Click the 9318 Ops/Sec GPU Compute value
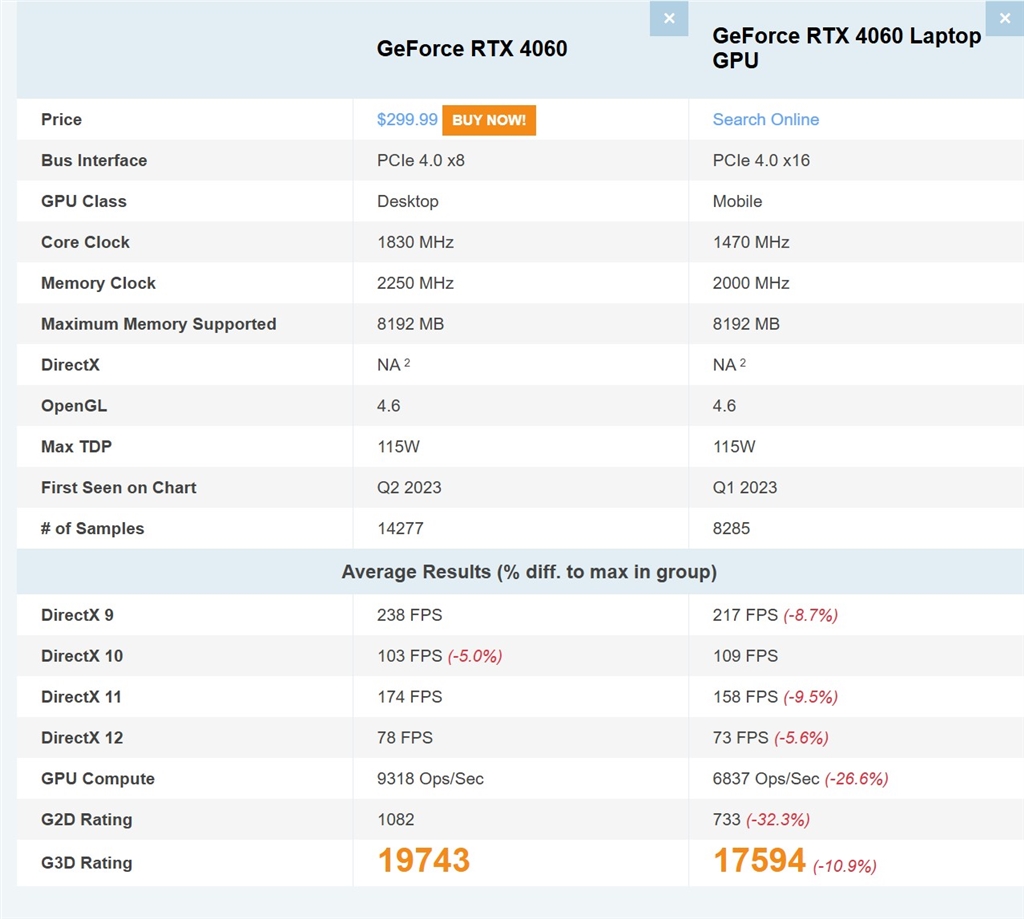 [430, 778]
